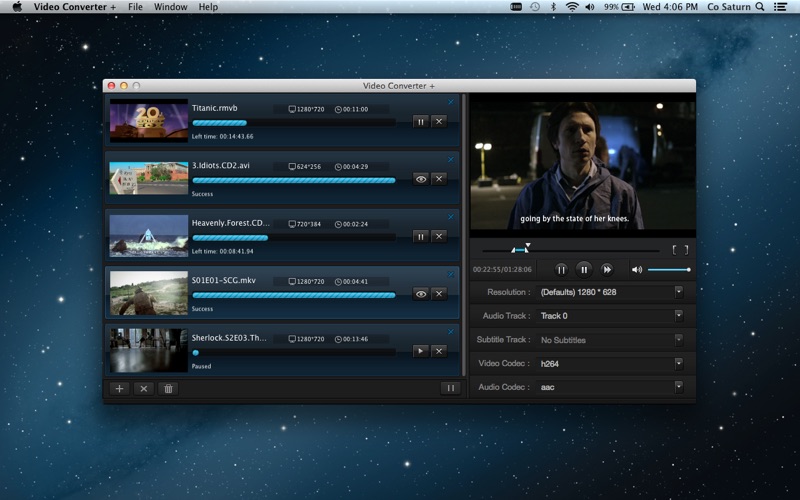Viewport: 800px width, 500px height.
Task: Open the Resolution dropdown
Action: tap(609, 292)
